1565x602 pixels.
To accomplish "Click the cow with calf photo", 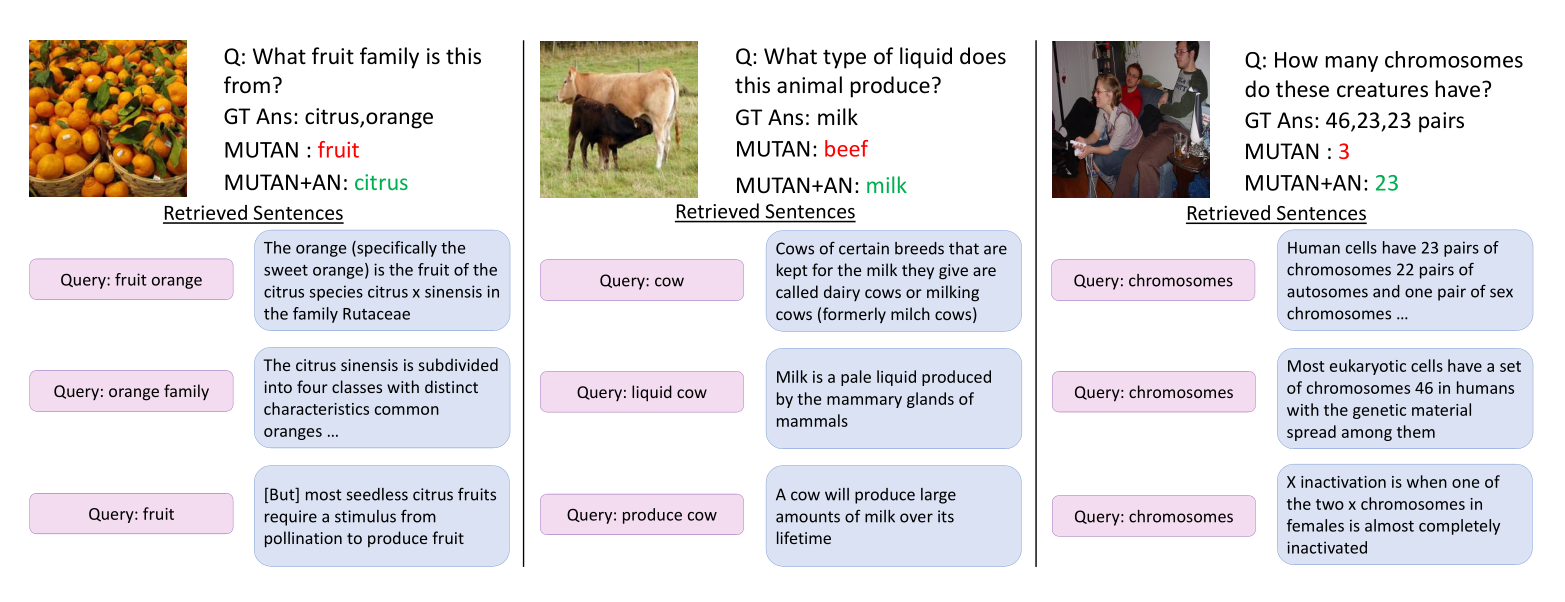I will tap(619, 119).
